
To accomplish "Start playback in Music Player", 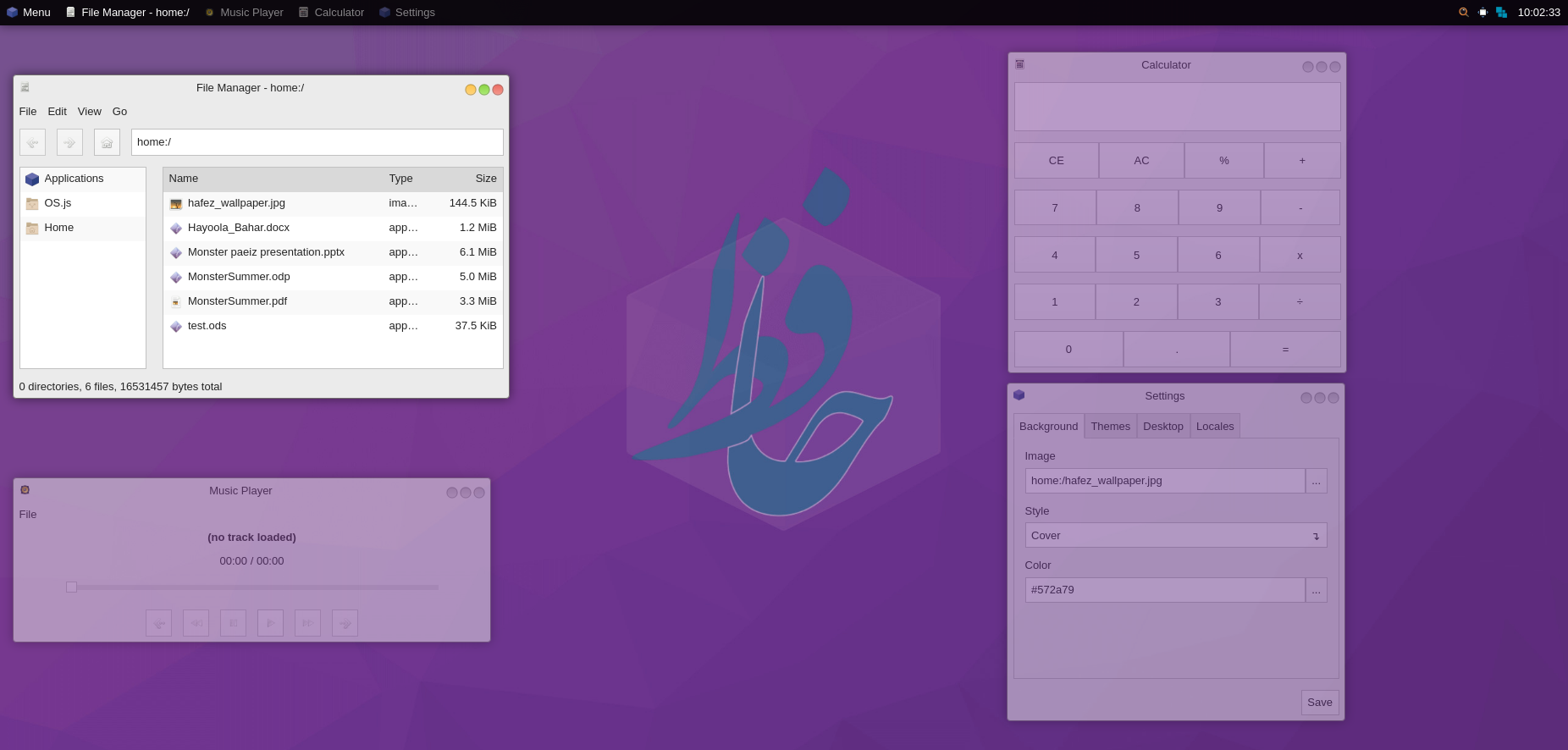I will point(270,623).
